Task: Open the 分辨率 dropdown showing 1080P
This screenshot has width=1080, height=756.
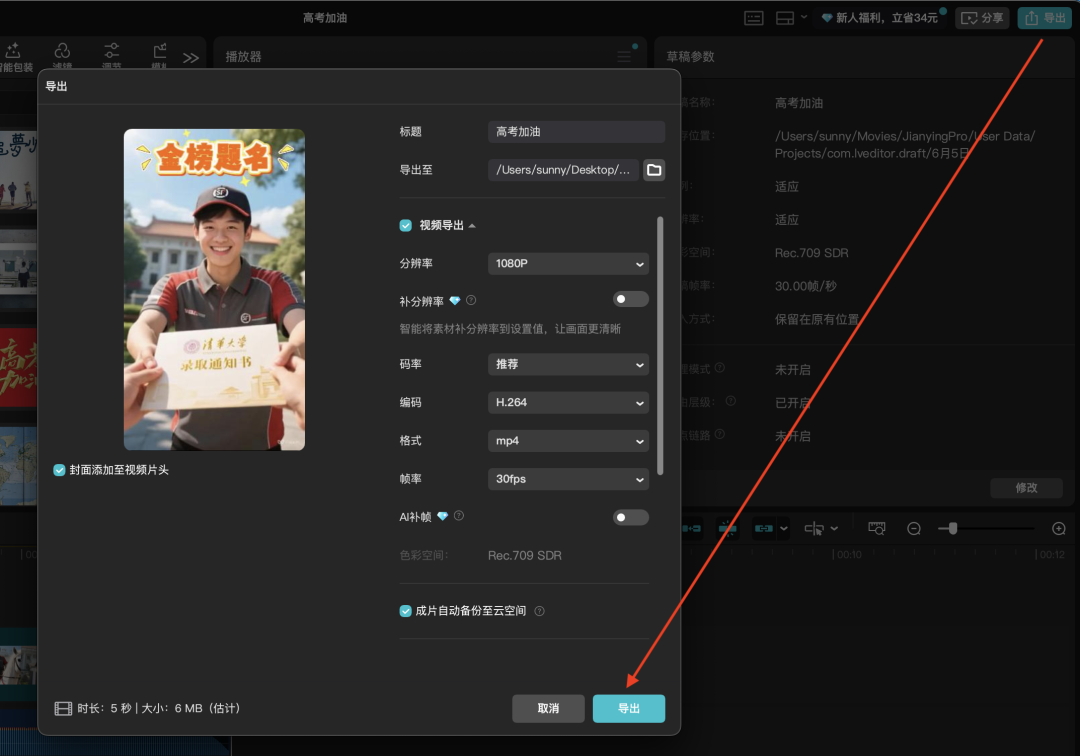Action: pos(568,263)
